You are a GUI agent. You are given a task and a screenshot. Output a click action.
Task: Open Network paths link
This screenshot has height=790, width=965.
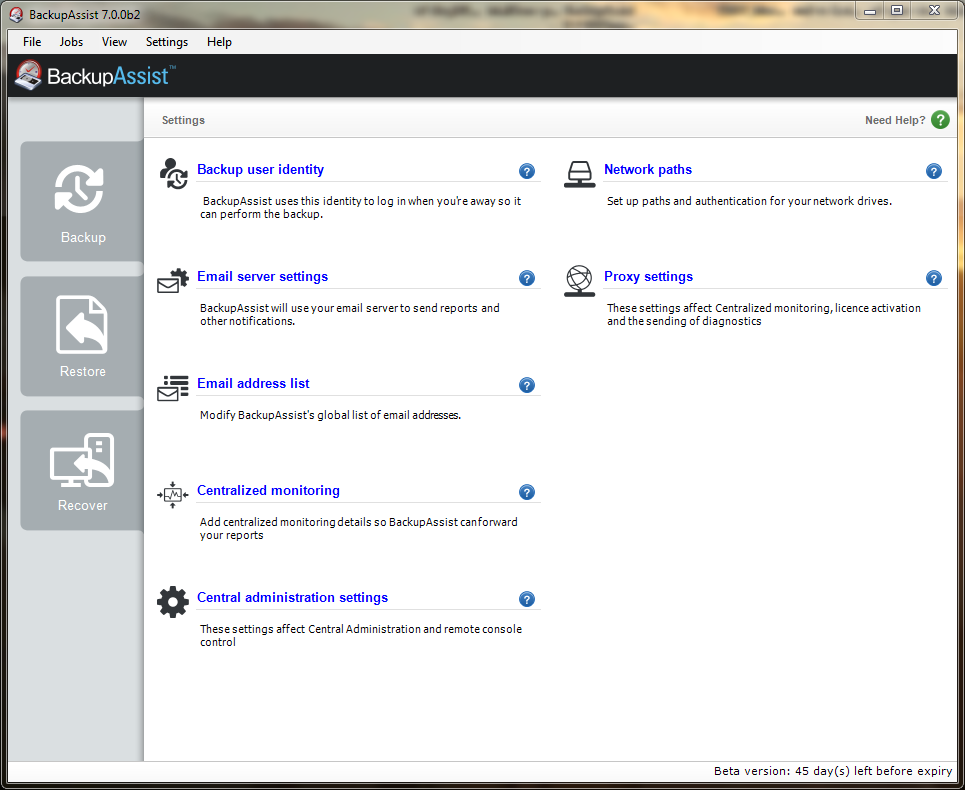pos(648,169)
